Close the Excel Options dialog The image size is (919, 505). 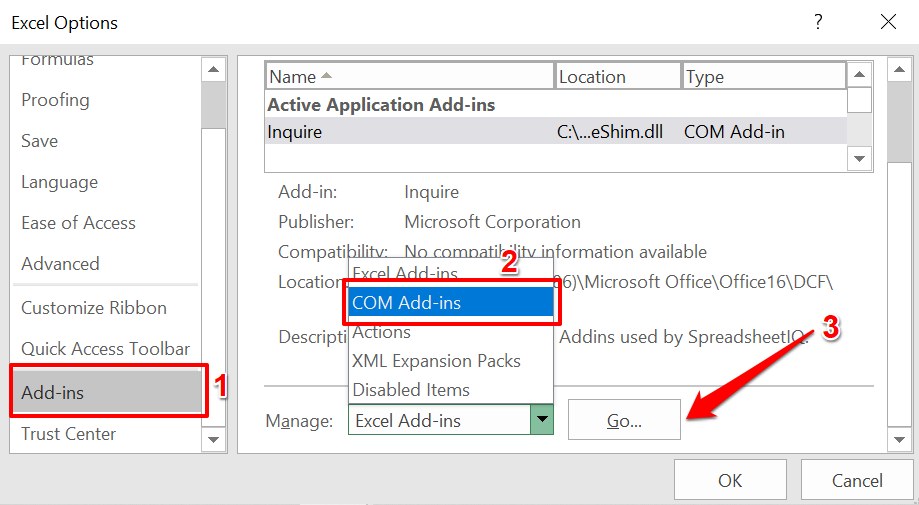pos(887,21)
